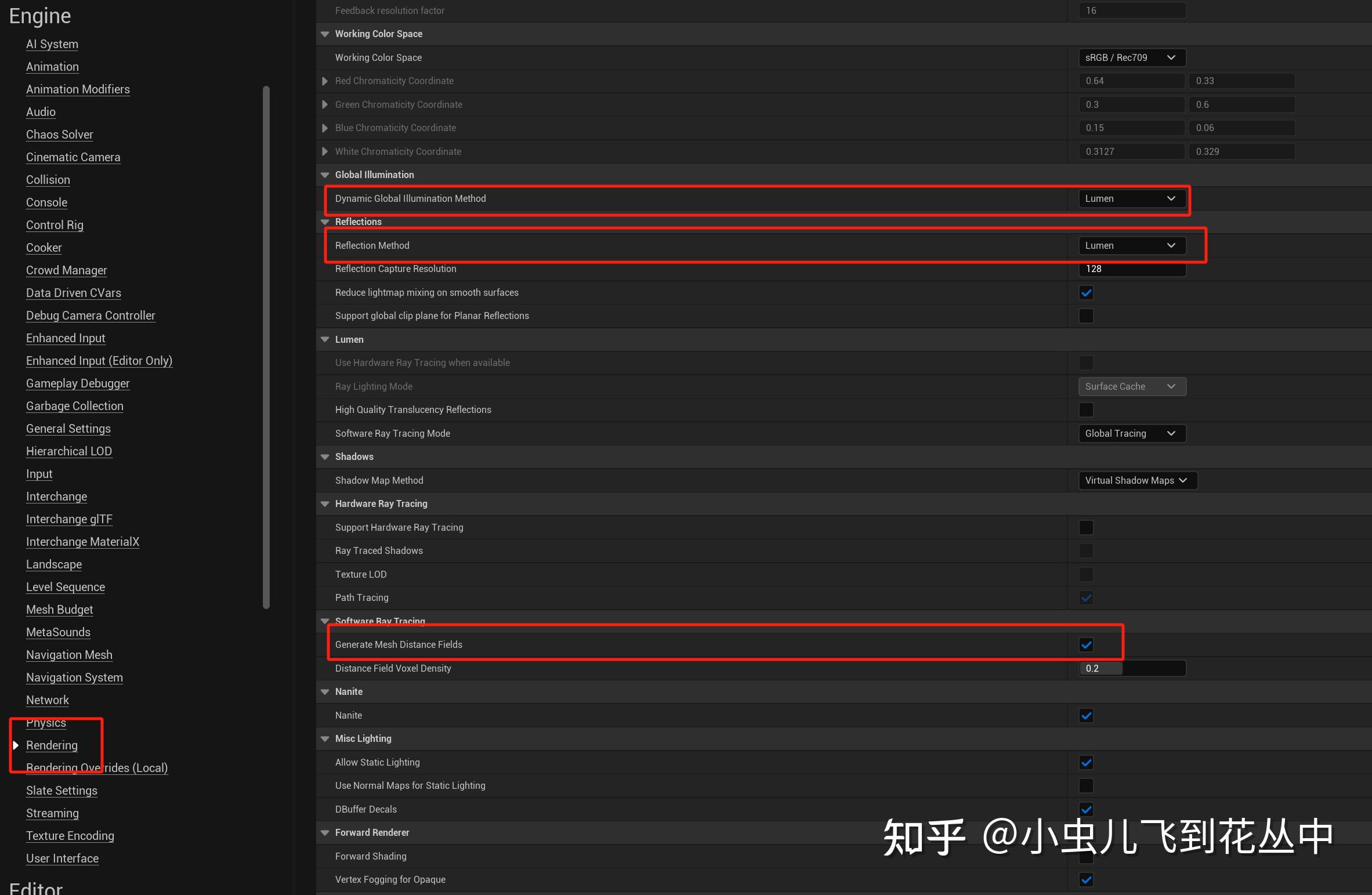The width and height of the screenshot is (1372, 895).
Task: Open the Working Color Space dropdown
Action: coord(1131,57)
